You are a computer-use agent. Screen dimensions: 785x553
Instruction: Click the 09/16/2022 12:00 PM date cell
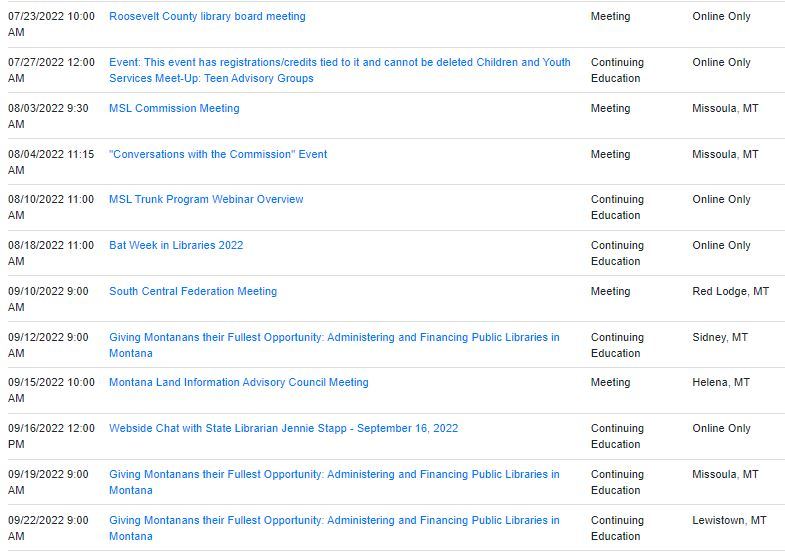point(52,437)
